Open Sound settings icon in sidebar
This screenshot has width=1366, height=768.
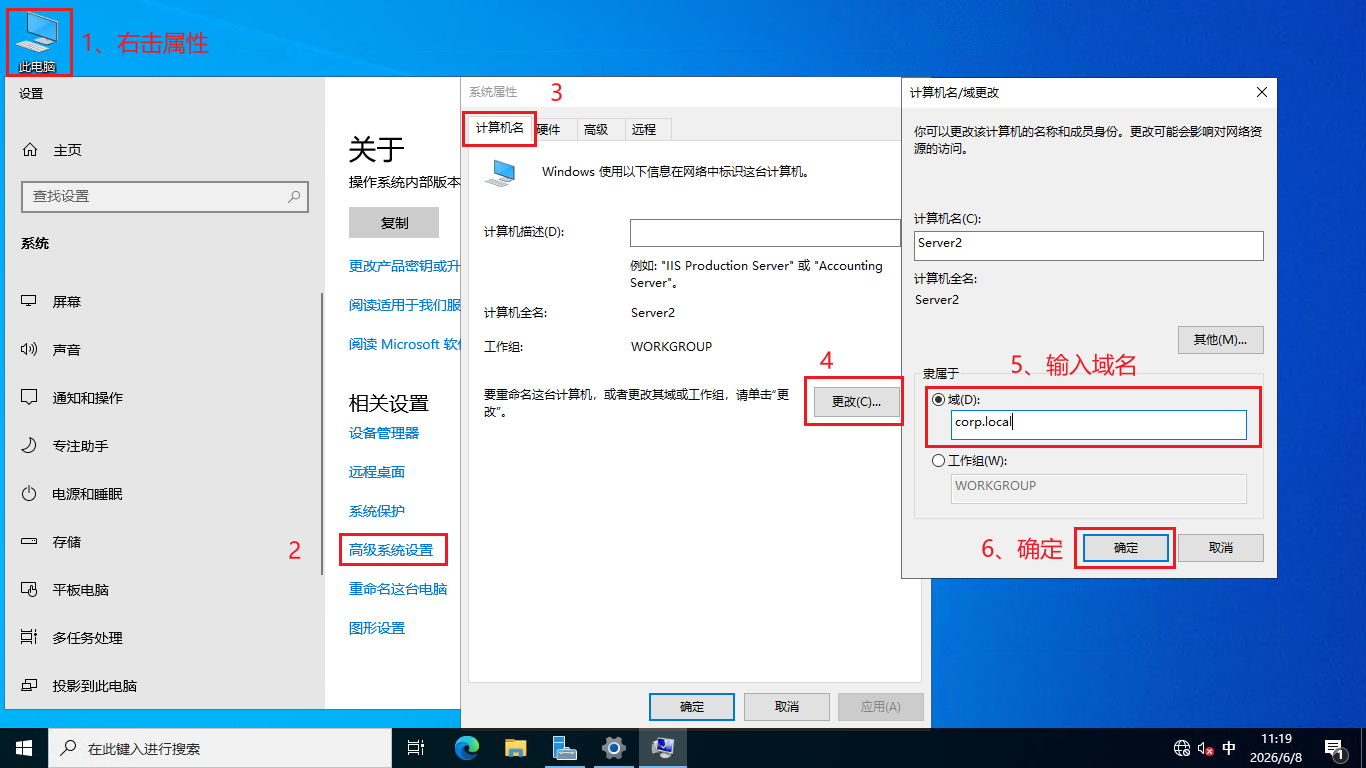[30, 350]
